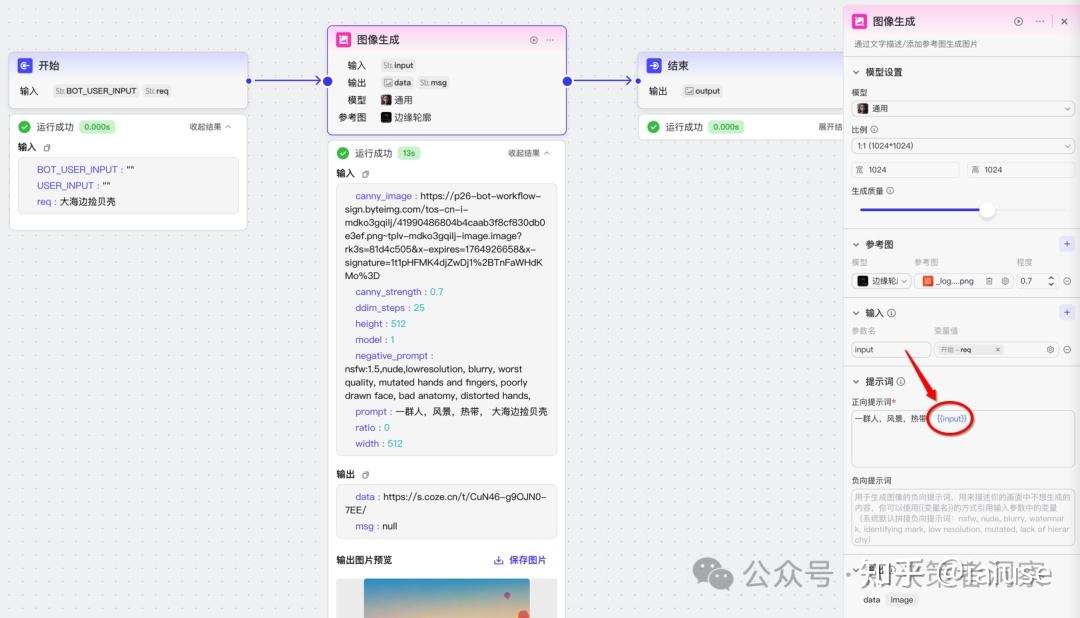Open the 模型 dropdown showing 通用
This screenshot has height=618, width=1080.
(962, 108)
